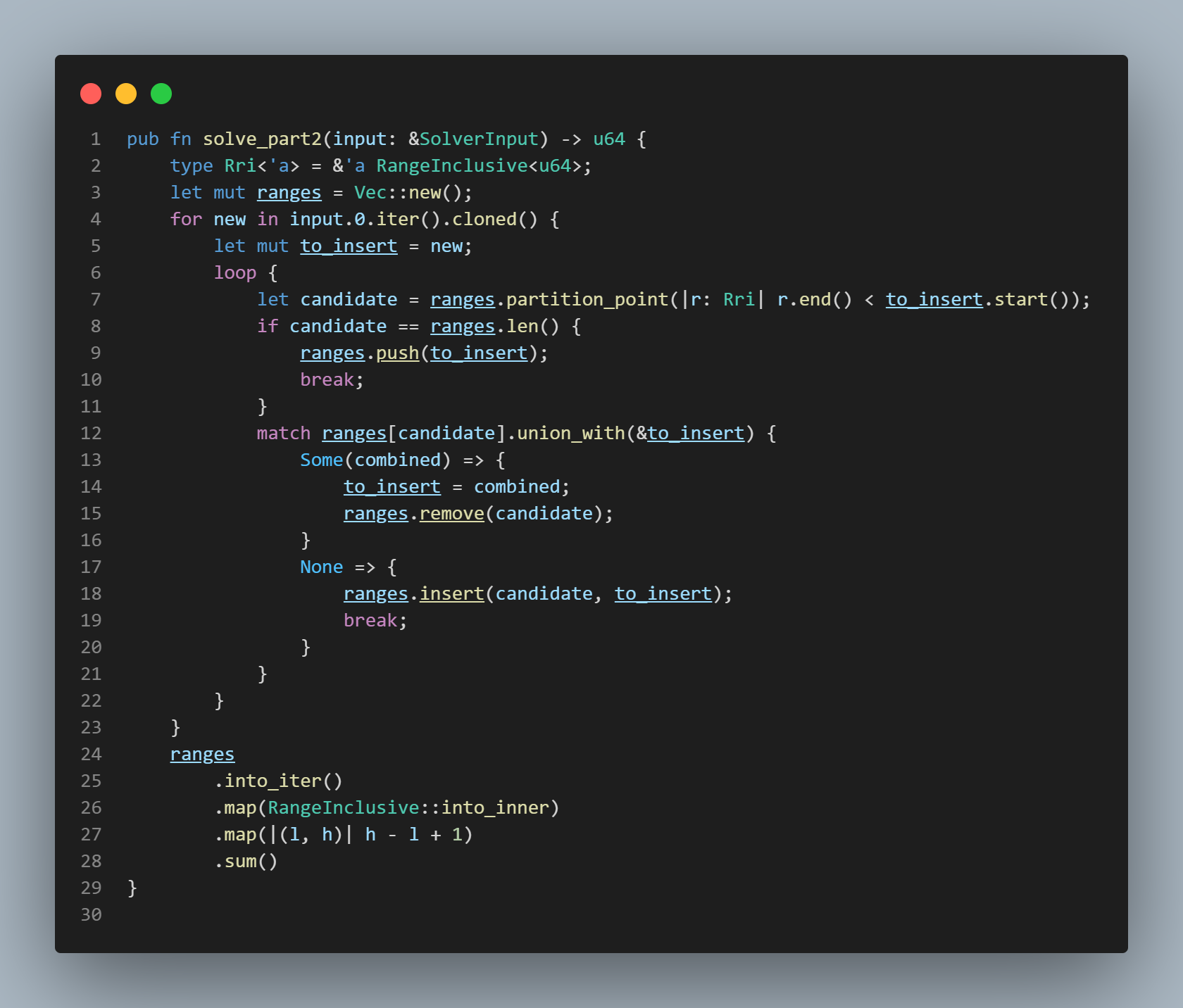Image resolution: width=1183 pixels, height=1008 pixels.
Task: Click the 'partition_point' method call
Action: [587, 300]
